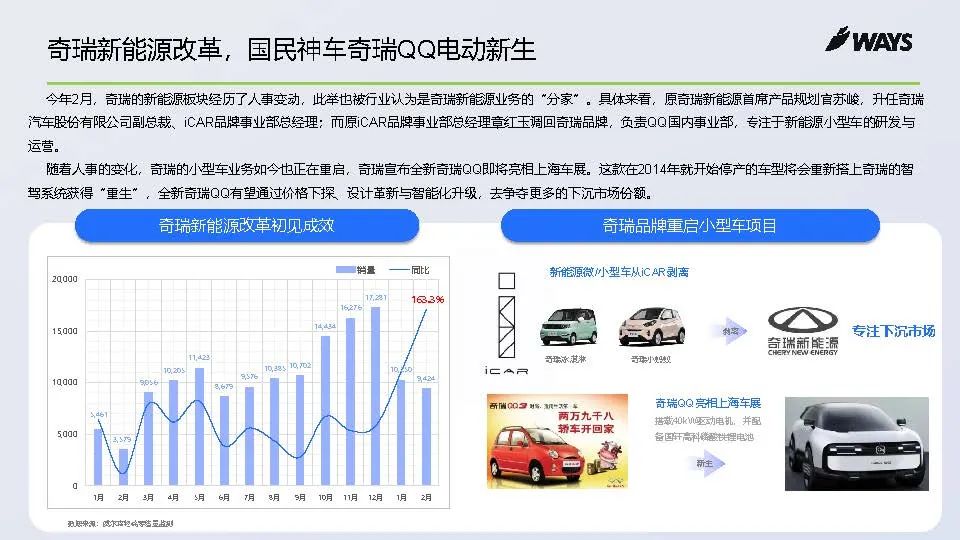
Task: Click the 奇瑞QQ亮相上海车展 heading
Action: [x=708, y=403]
